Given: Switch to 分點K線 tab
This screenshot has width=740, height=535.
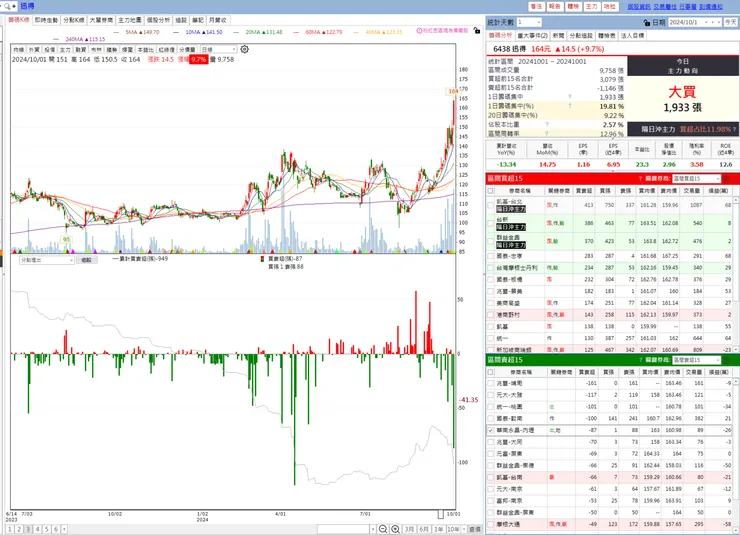Looking at the screenshot, I should (x=74, y=20).
